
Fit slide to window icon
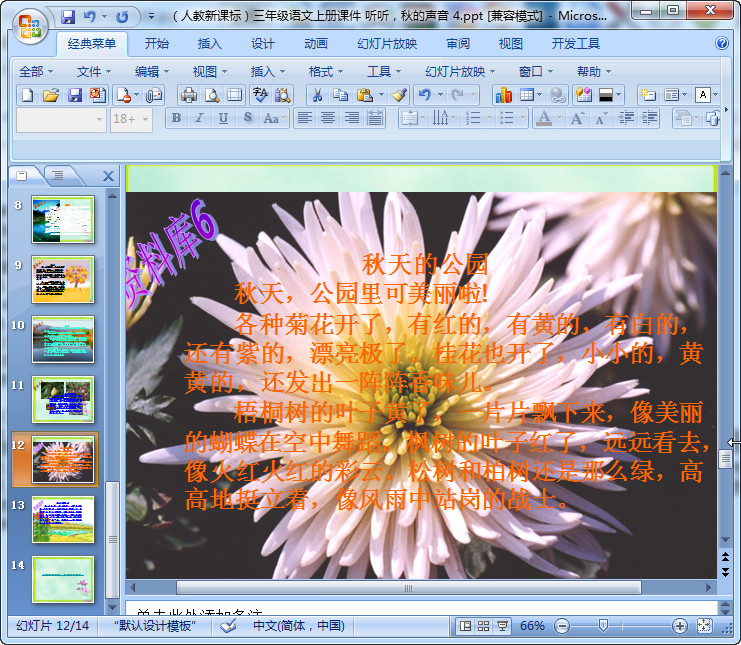click(704, 626)
